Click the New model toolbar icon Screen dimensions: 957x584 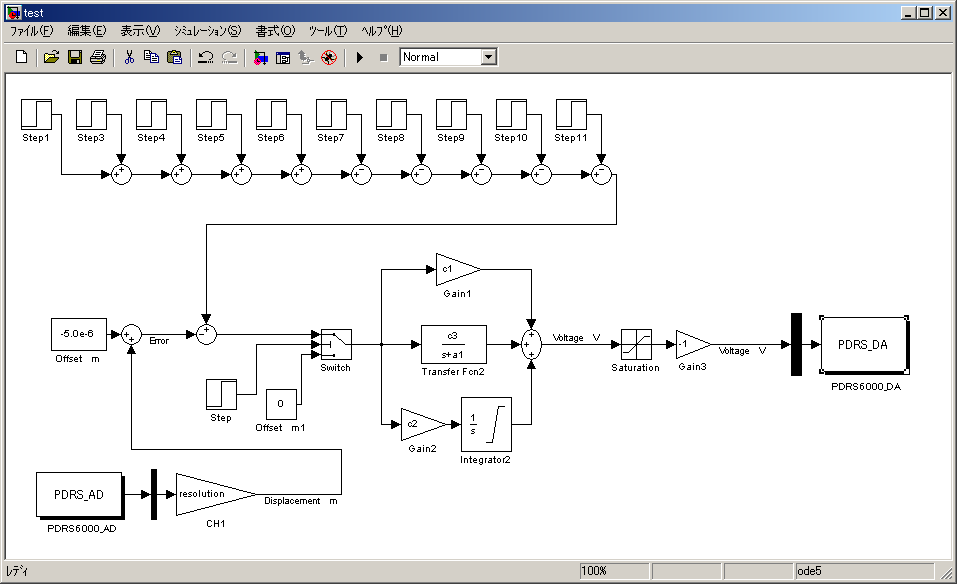(x=21, y=58)
